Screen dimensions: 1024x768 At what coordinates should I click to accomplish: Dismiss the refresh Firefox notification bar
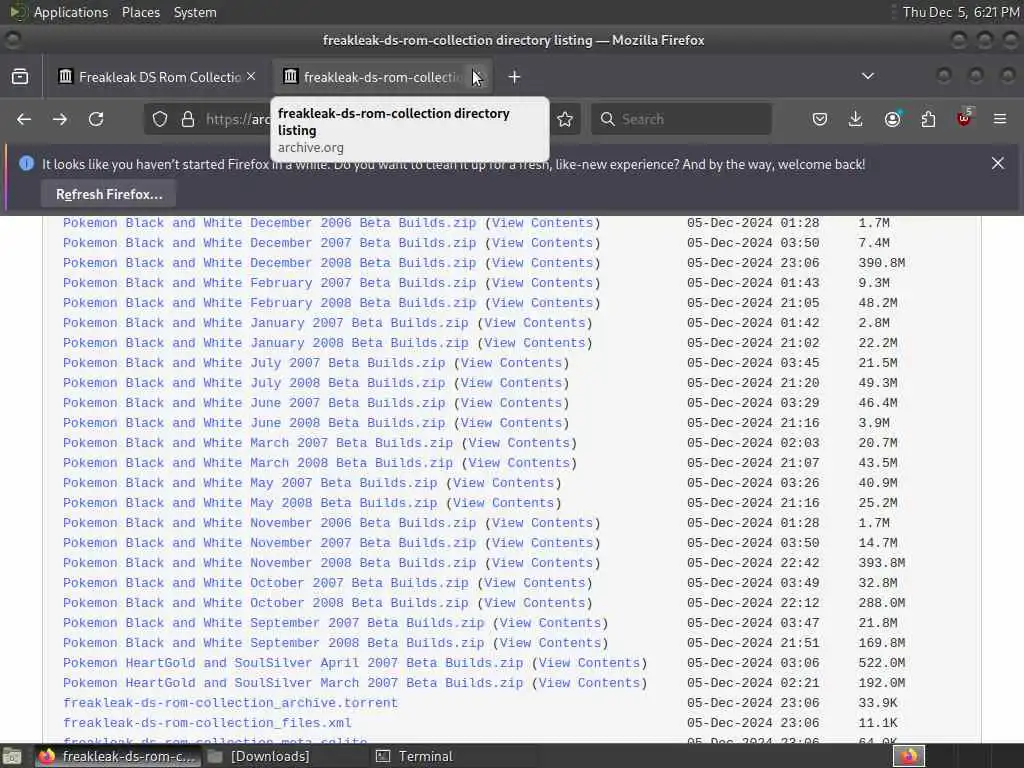(997, 163)
